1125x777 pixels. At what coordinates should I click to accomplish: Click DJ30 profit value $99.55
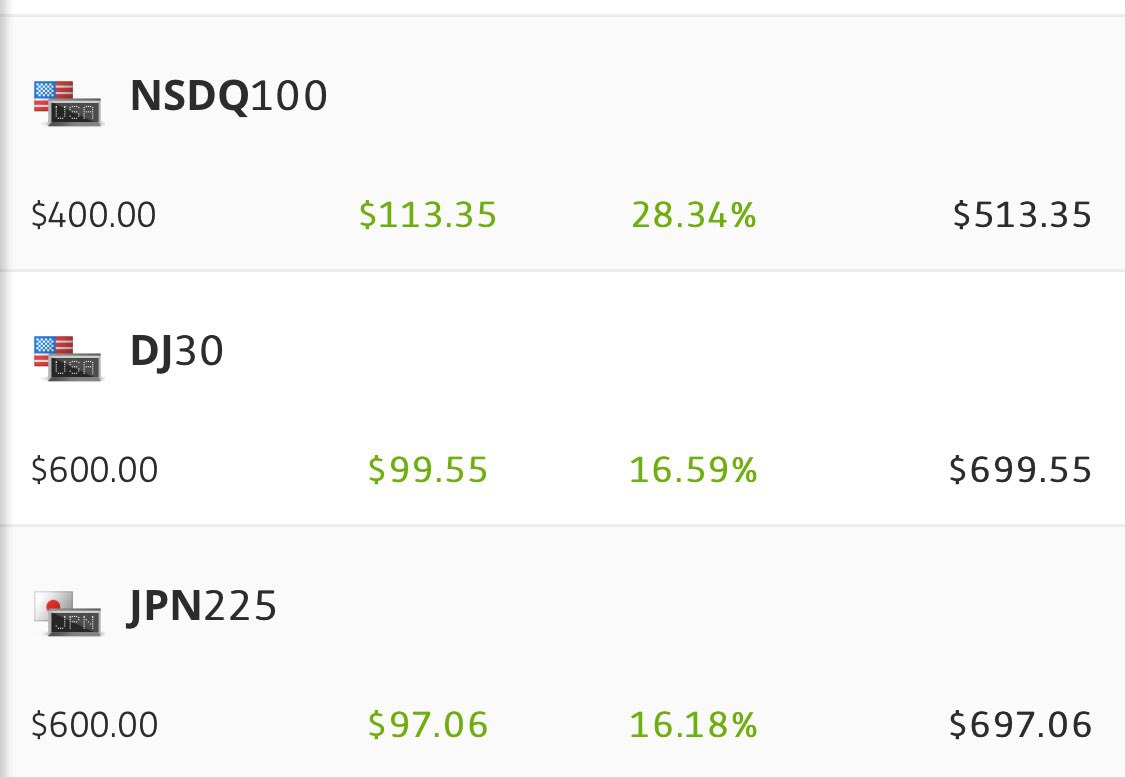[428, 470]
